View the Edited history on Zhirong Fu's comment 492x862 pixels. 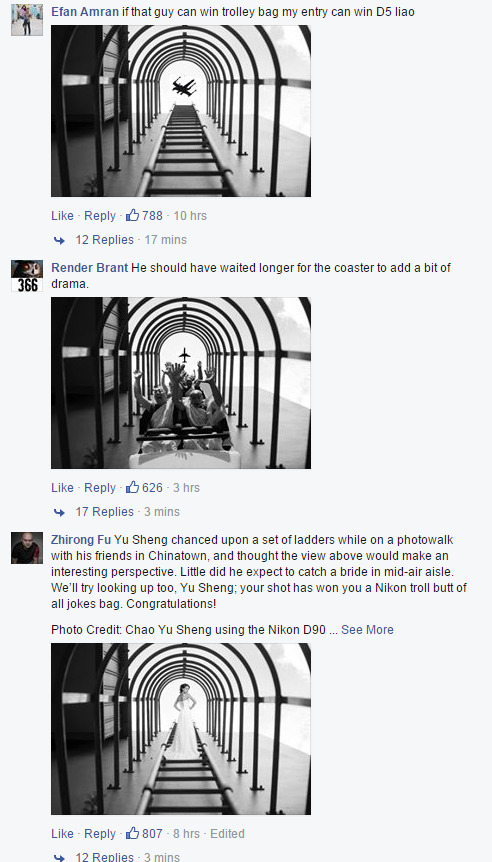point(227,833)
